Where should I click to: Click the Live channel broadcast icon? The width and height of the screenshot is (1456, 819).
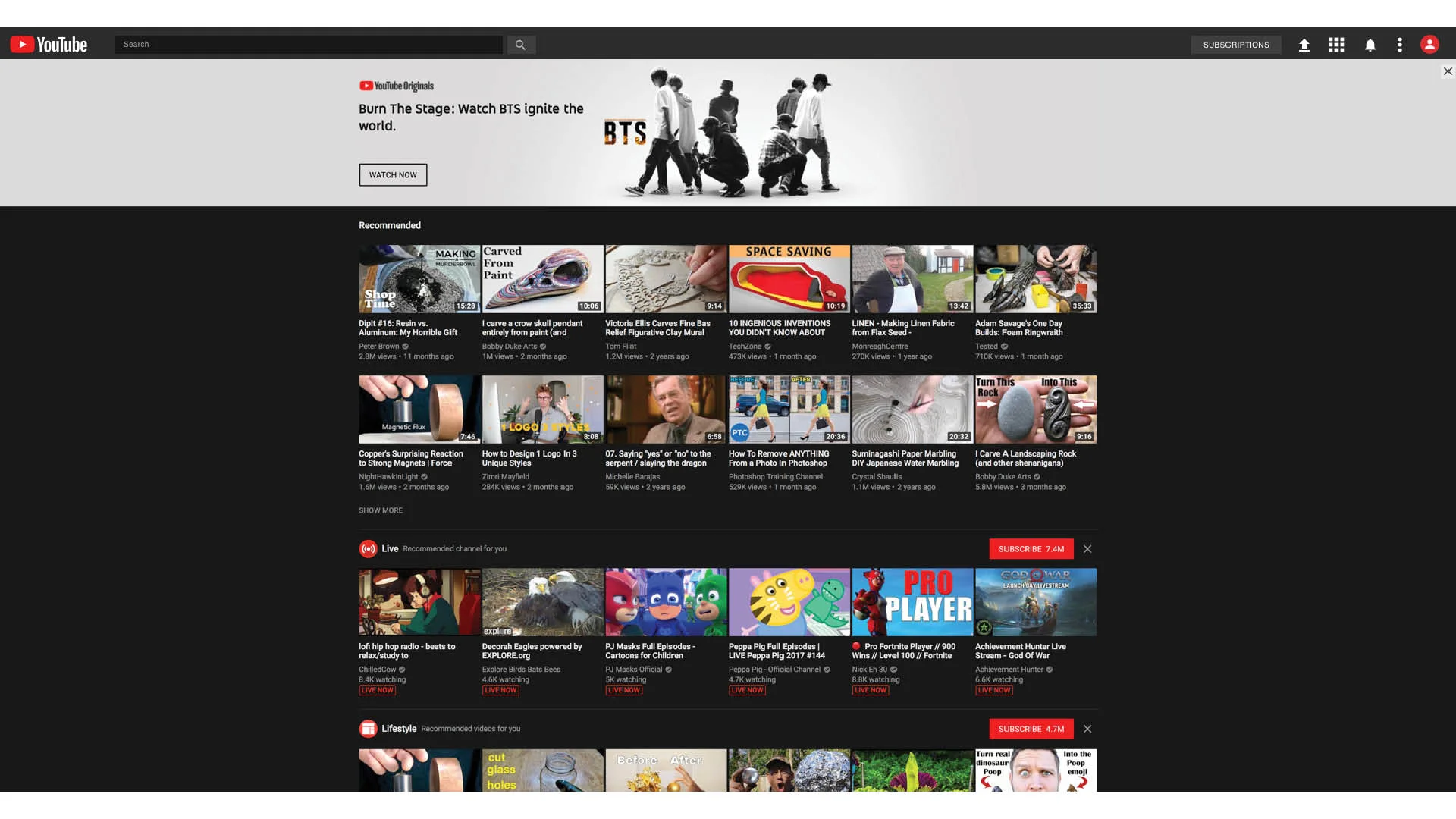(x=368, y=548)
